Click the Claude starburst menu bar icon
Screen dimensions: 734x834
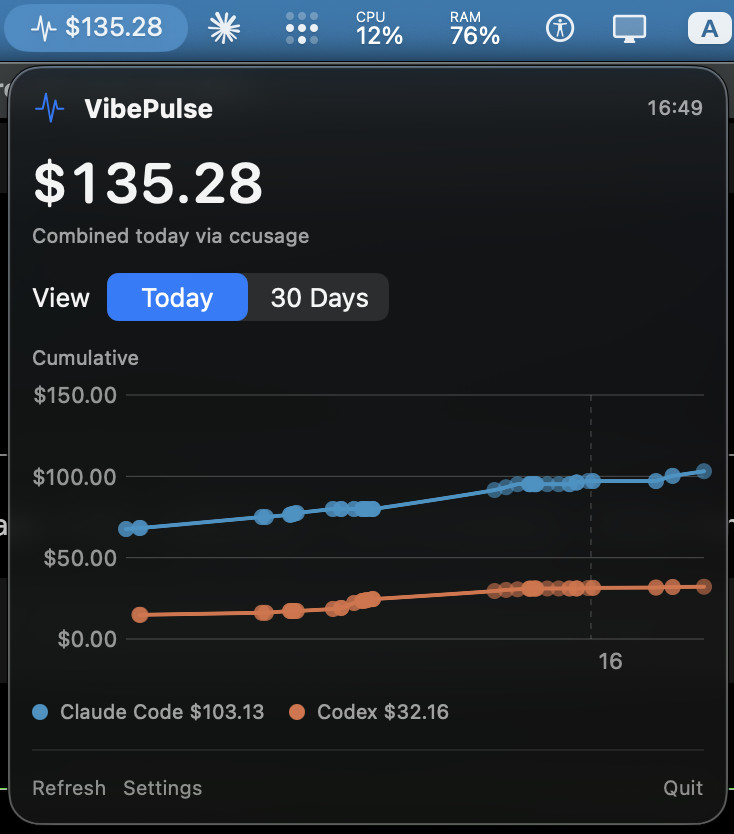tap(224, 28)
